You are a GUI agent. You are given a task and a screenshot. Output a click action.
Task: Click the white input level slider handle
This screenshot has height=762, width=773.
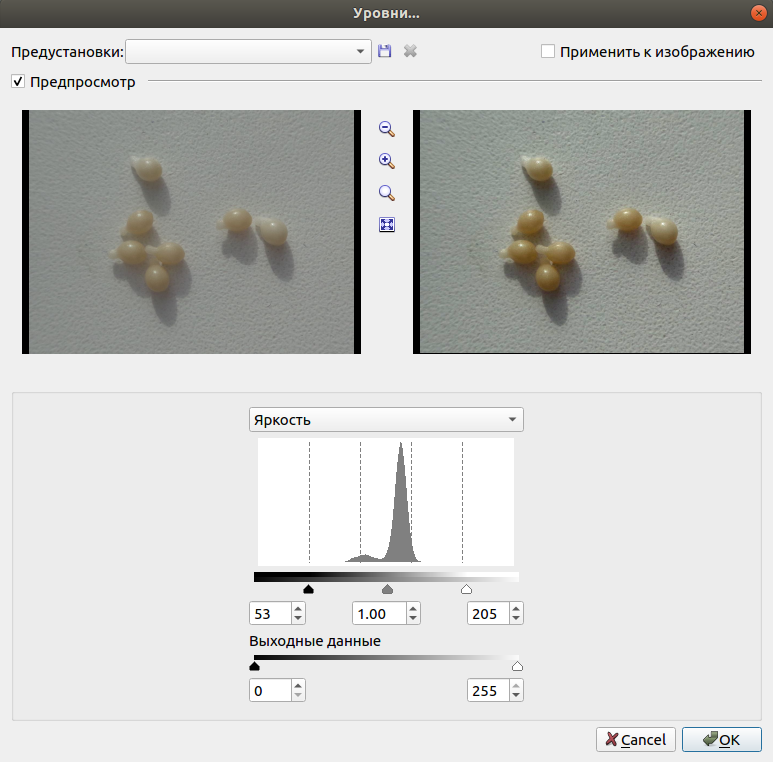click(x=466, y=590)
